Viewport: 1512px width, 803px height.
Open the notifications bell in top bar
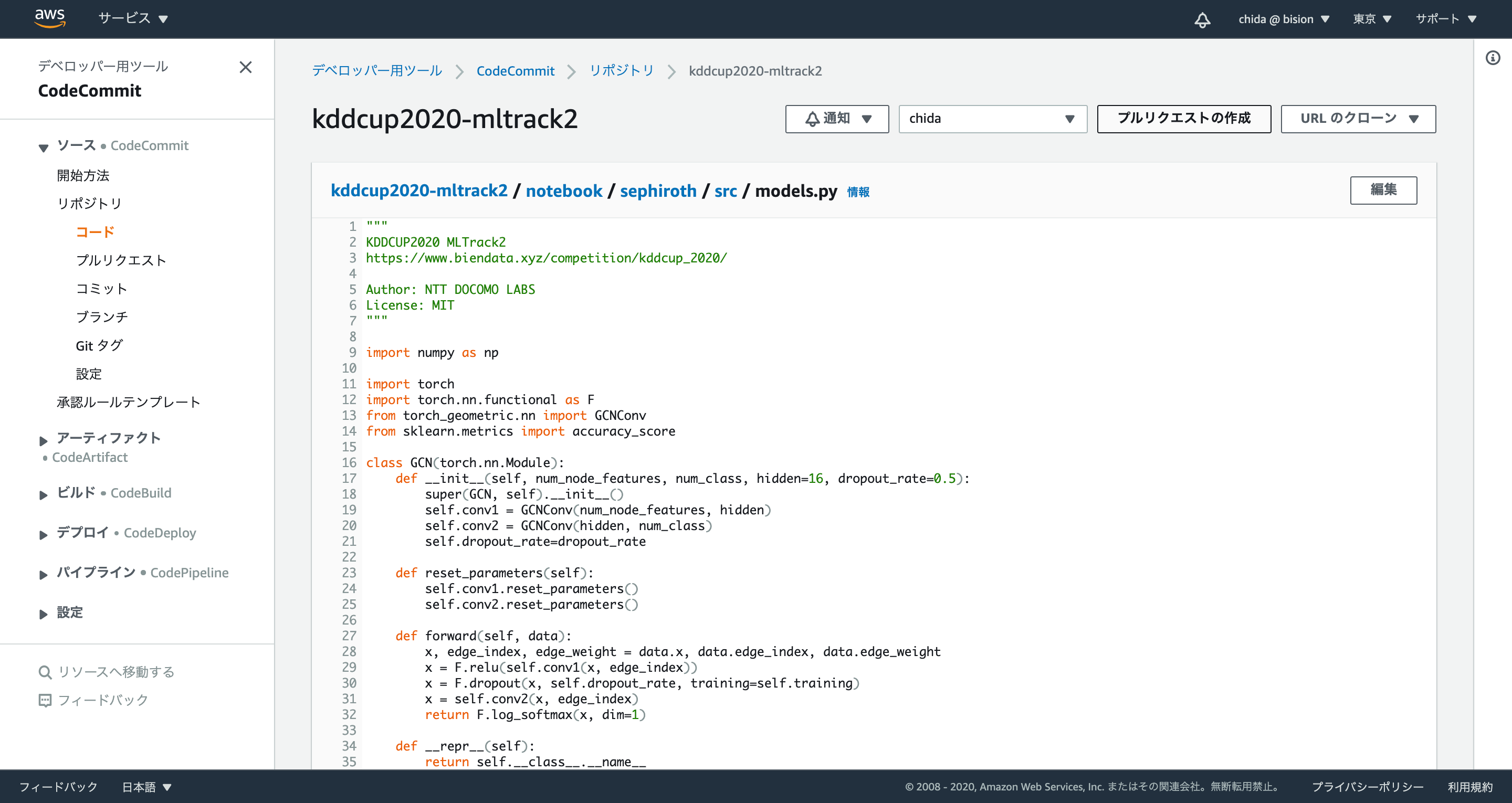(x=1202, y=19)
